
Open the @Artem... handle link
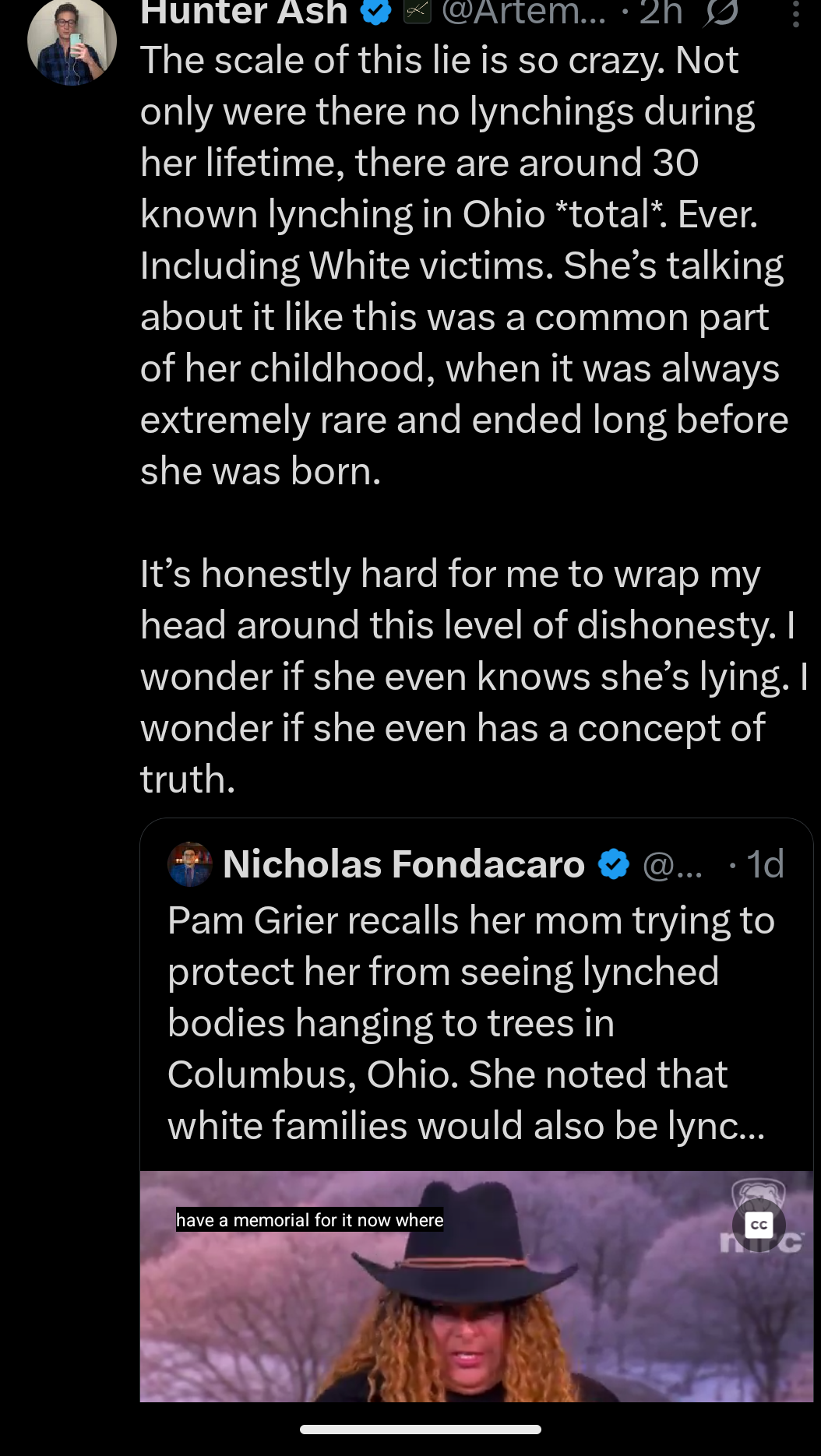(x=523, y=12)
